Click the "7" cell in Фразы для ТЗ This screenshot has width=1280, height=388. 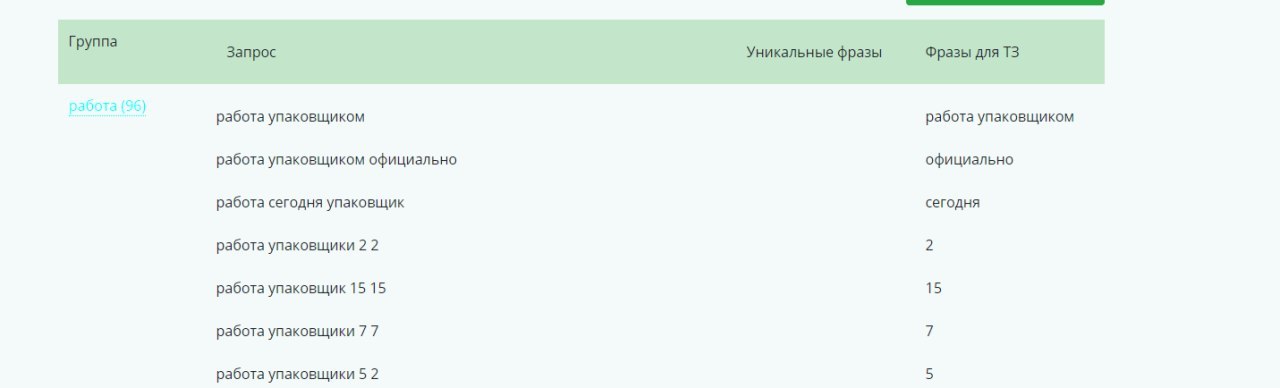(x=930, y=332)
